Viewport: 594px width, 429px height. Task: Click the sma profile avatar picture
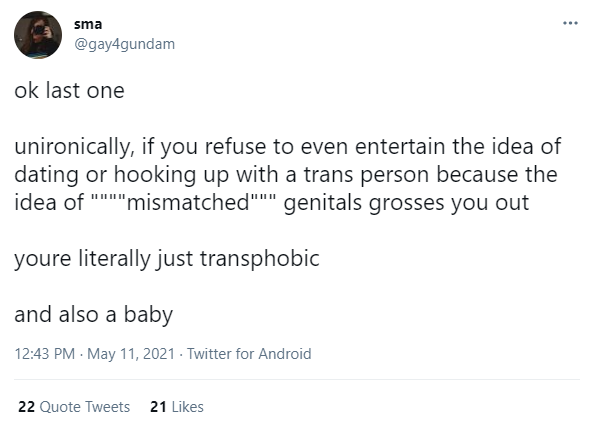coord(38,35)
